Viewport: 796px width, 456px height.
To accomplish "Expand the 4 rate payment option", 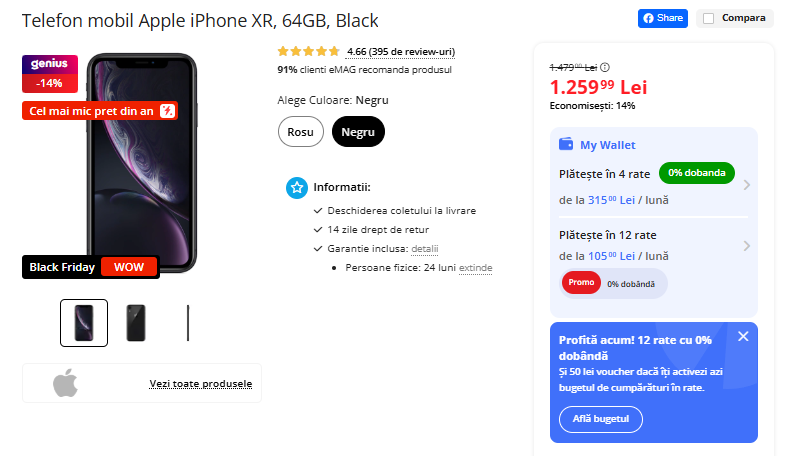I will [x=747, y=185].
